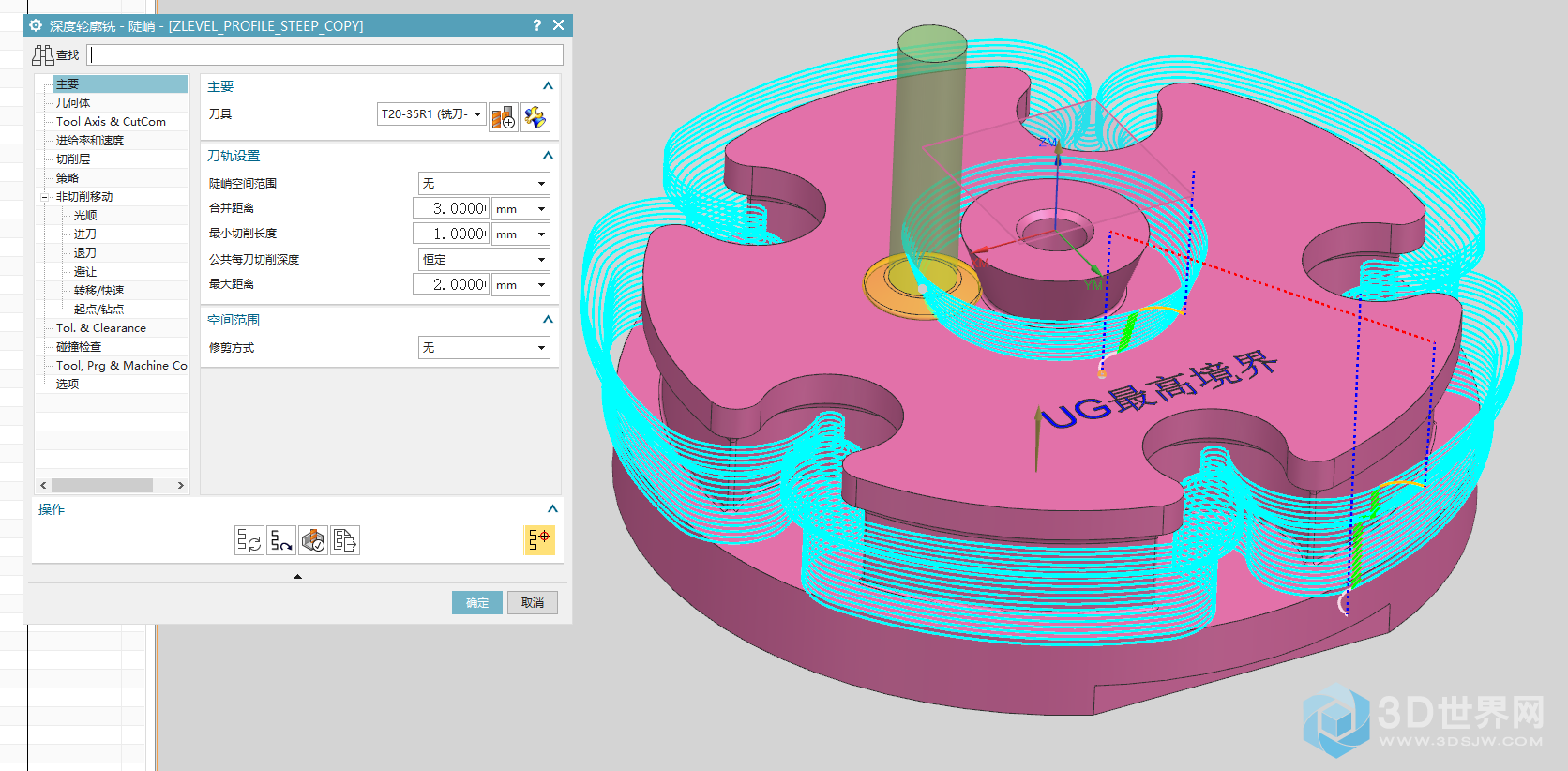Screen dimensions: 1568x771
Task: Open the T20-35R1 tool dropdown
Action: [x=477, y=114]
